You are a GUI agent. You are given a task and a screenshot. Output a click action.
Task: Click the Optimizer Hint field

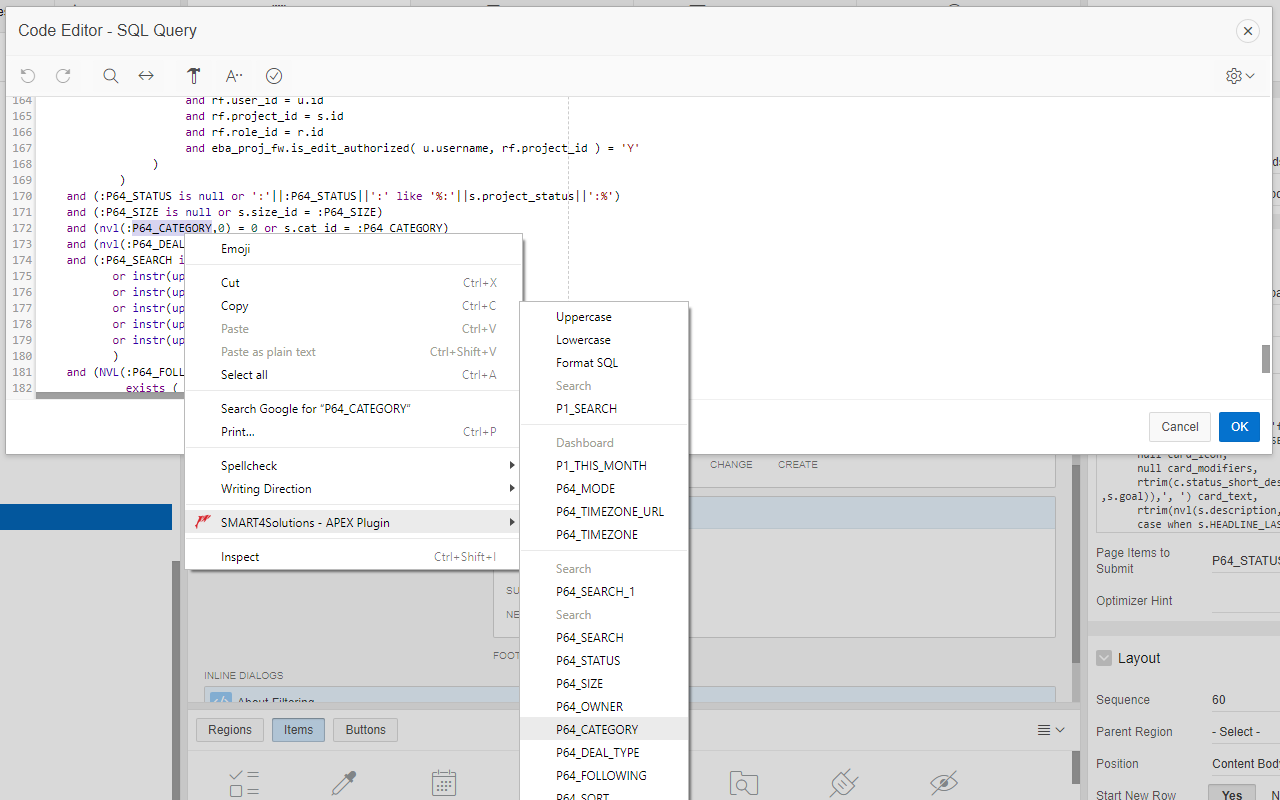pyautogui.click(x=1245, y=601)
